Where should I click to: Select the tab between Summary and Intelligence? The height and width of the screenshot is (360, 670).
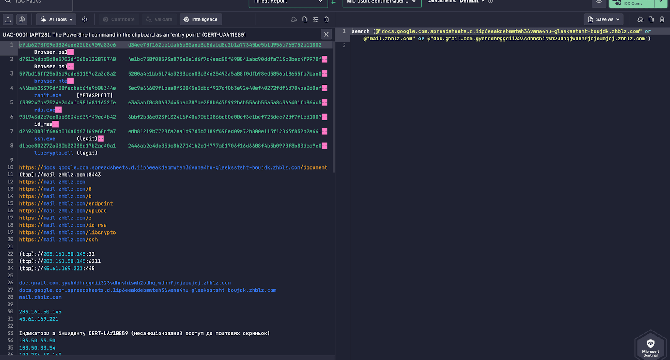[x=159, y=19]
